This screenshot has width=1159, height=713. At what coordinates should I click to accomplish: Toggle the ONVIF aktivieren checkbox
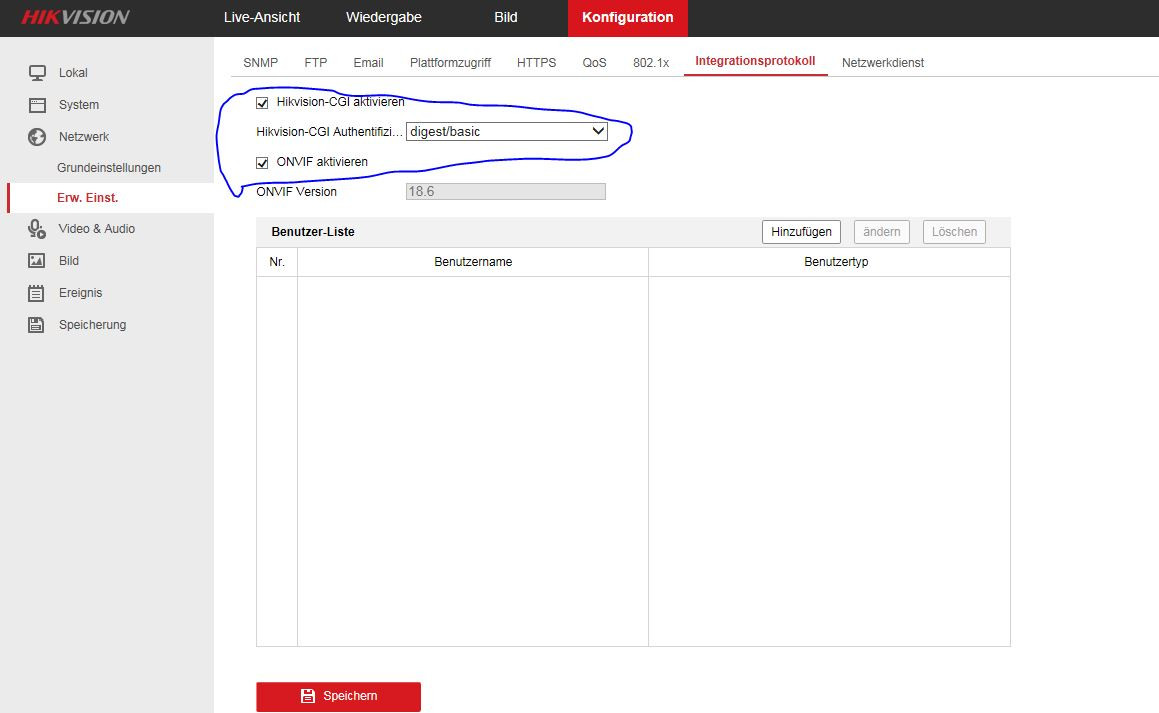pyautogui.click(x=263, y=162)
